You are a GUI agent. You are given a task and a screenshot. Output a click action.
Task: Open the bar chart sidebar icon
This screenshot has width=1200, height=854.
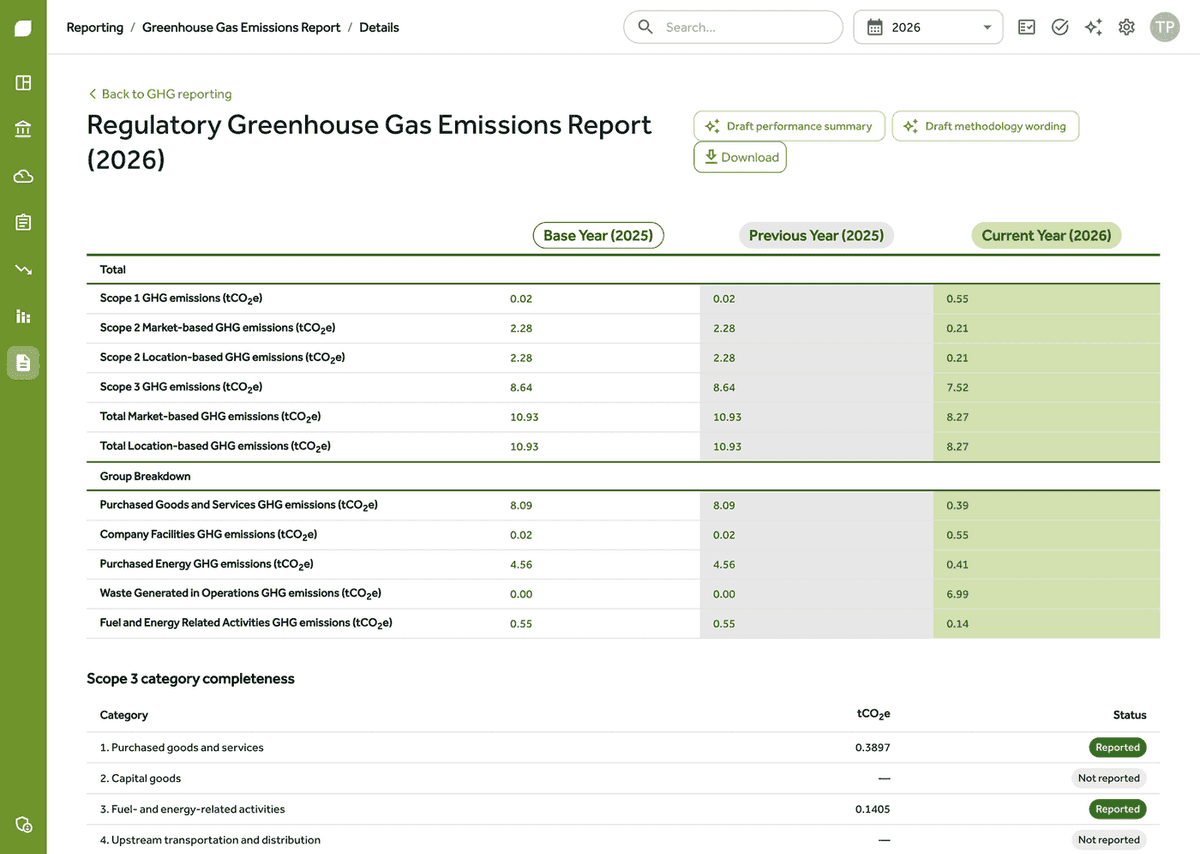point(23,316)
